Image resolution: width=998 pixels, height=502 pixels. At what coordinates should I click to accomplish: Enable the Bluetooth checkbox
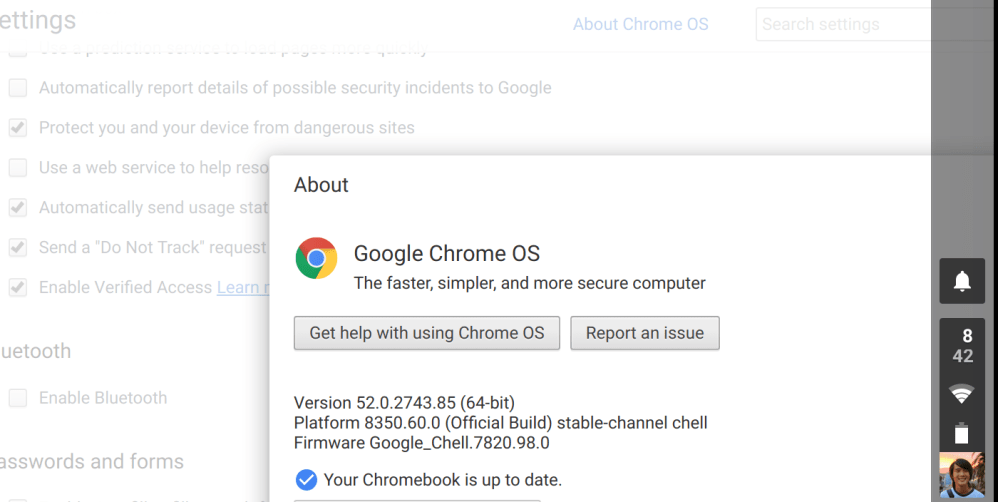(x=18, y=398)
